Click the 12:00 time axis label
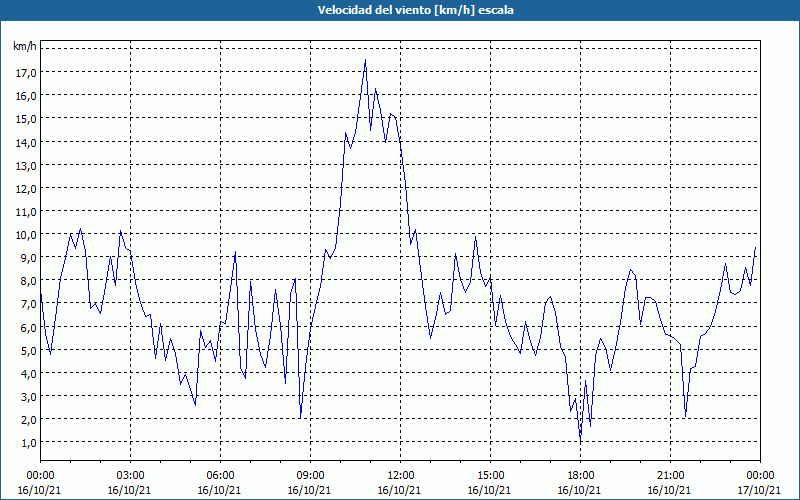 tap(401, 476)
